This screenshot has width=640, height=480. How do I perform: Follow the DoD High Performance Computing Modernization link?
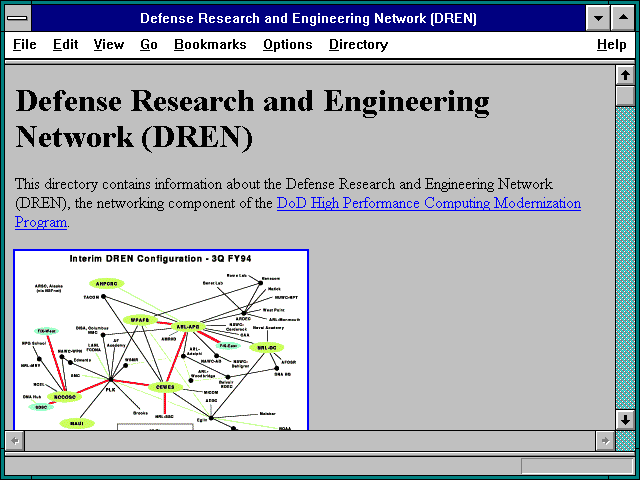tap(429, 203)
